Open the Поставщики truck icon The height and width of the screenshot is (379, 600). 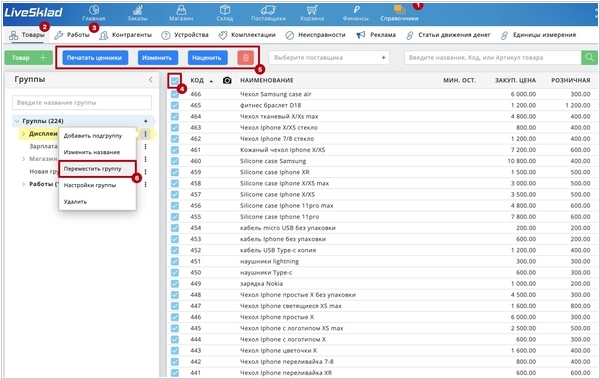(x=268, y=10)
